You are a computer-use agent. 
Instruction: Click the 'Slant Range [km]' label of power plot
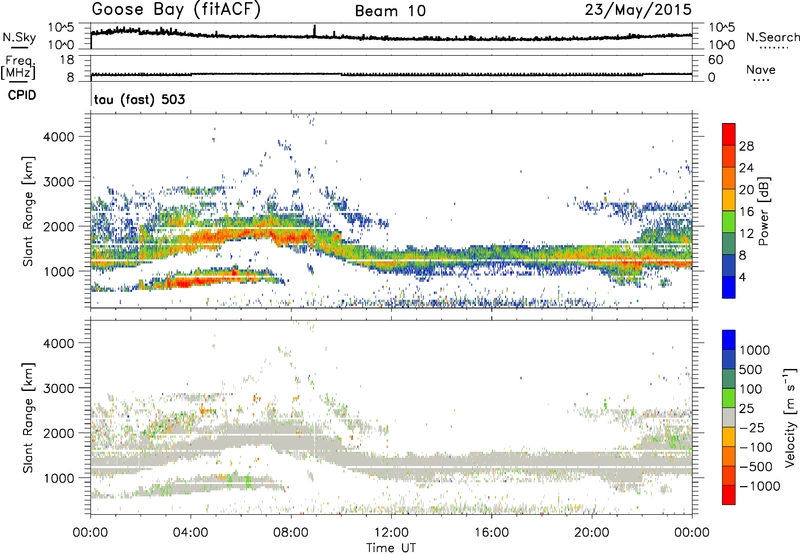[x=28, y=211]
